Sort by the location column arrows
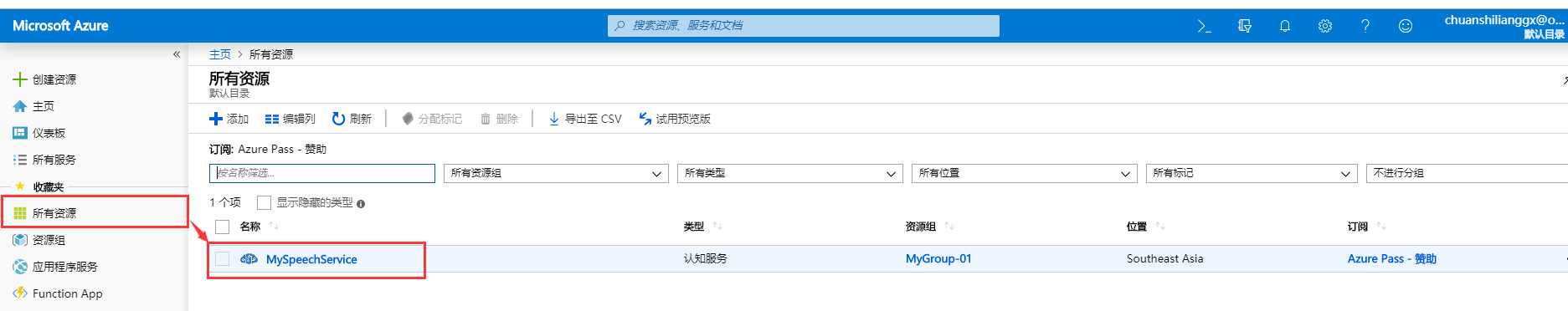The image size is (1568, 311). pyautogui.click(x=1160, y=227)
